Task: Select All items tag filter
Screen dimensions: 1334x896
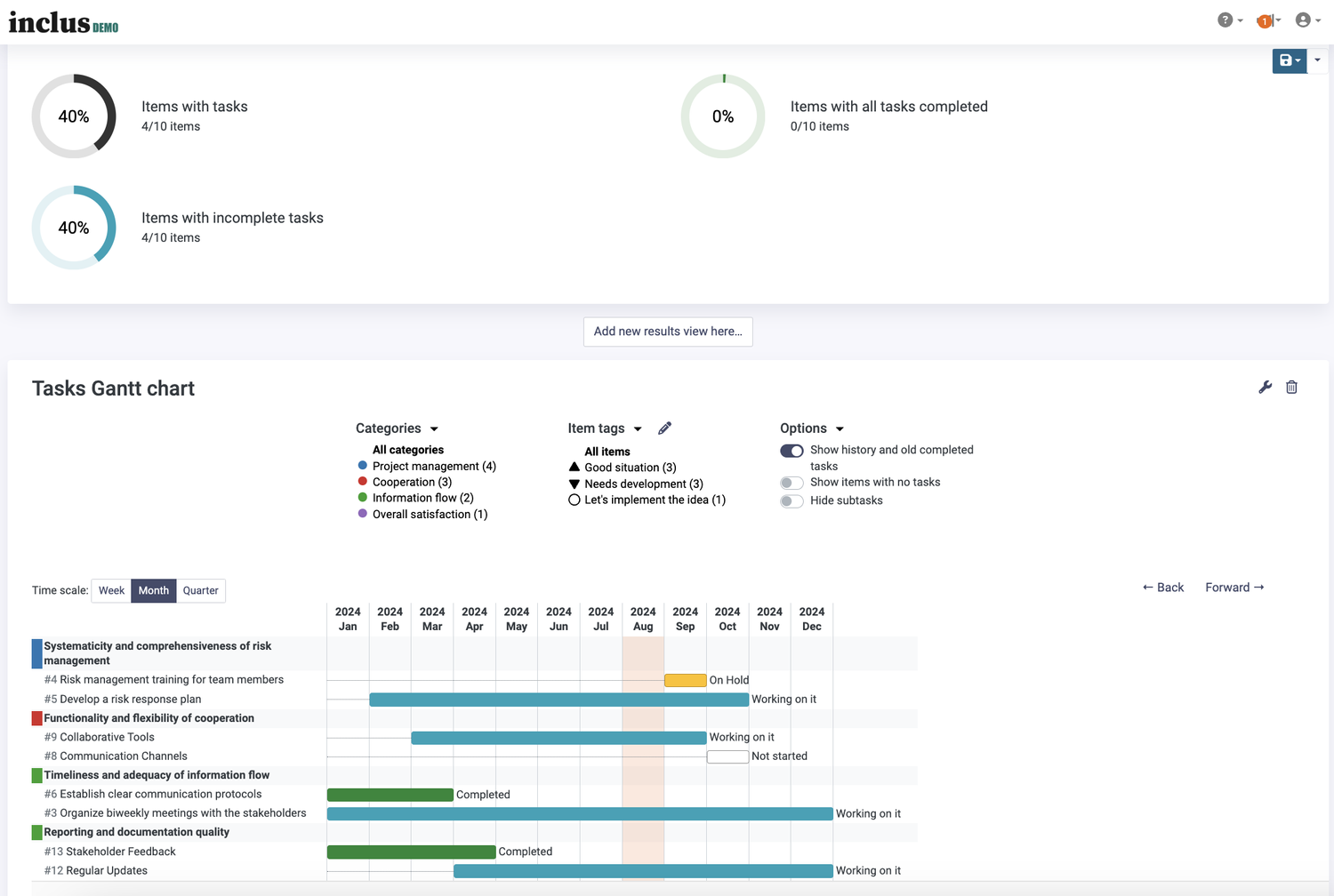Action: [607, 452]
